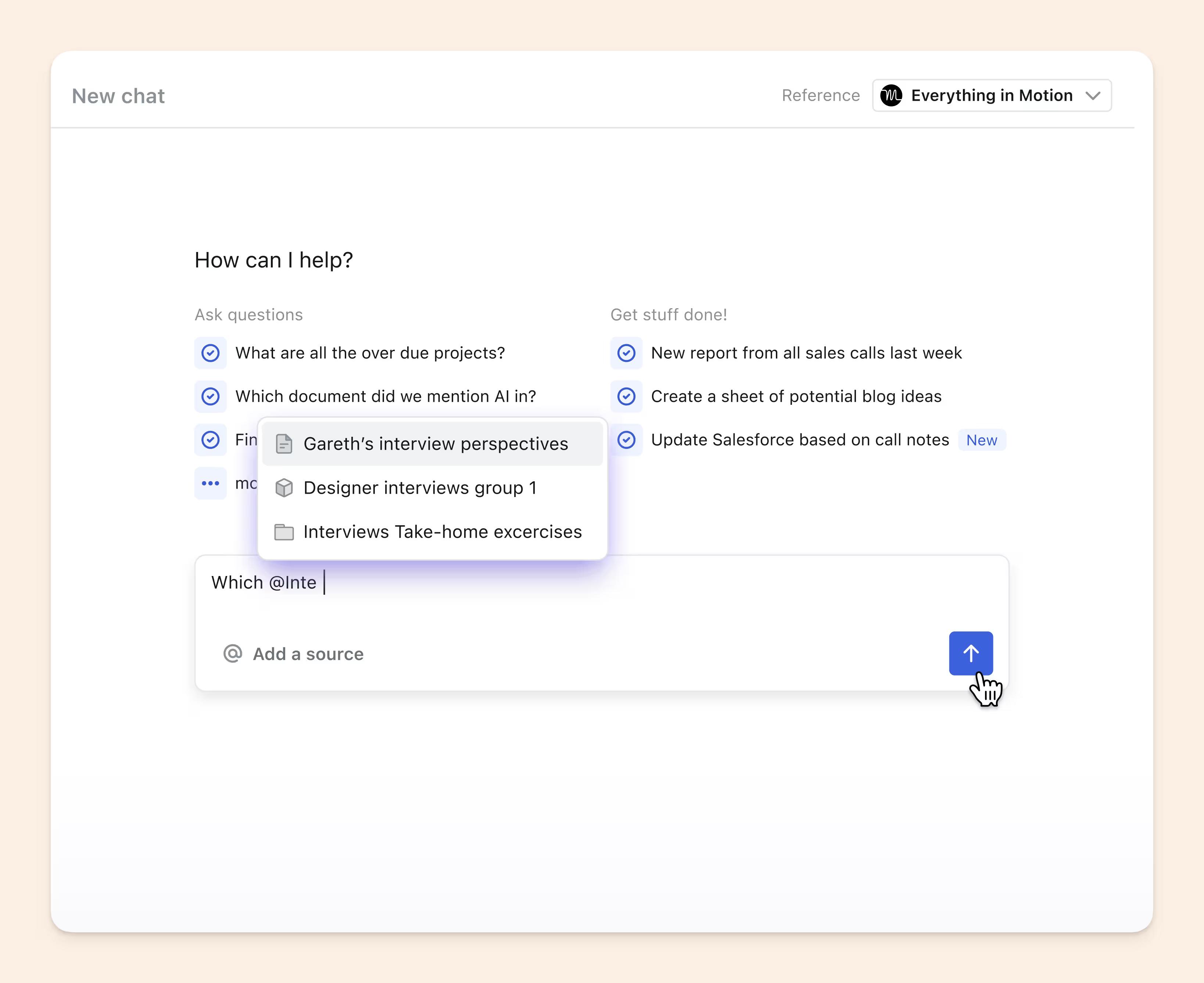Screen dimensions: 1204x983
Task: Pick Interviews Take-home excercises folder suggestion
Action: 432,532
